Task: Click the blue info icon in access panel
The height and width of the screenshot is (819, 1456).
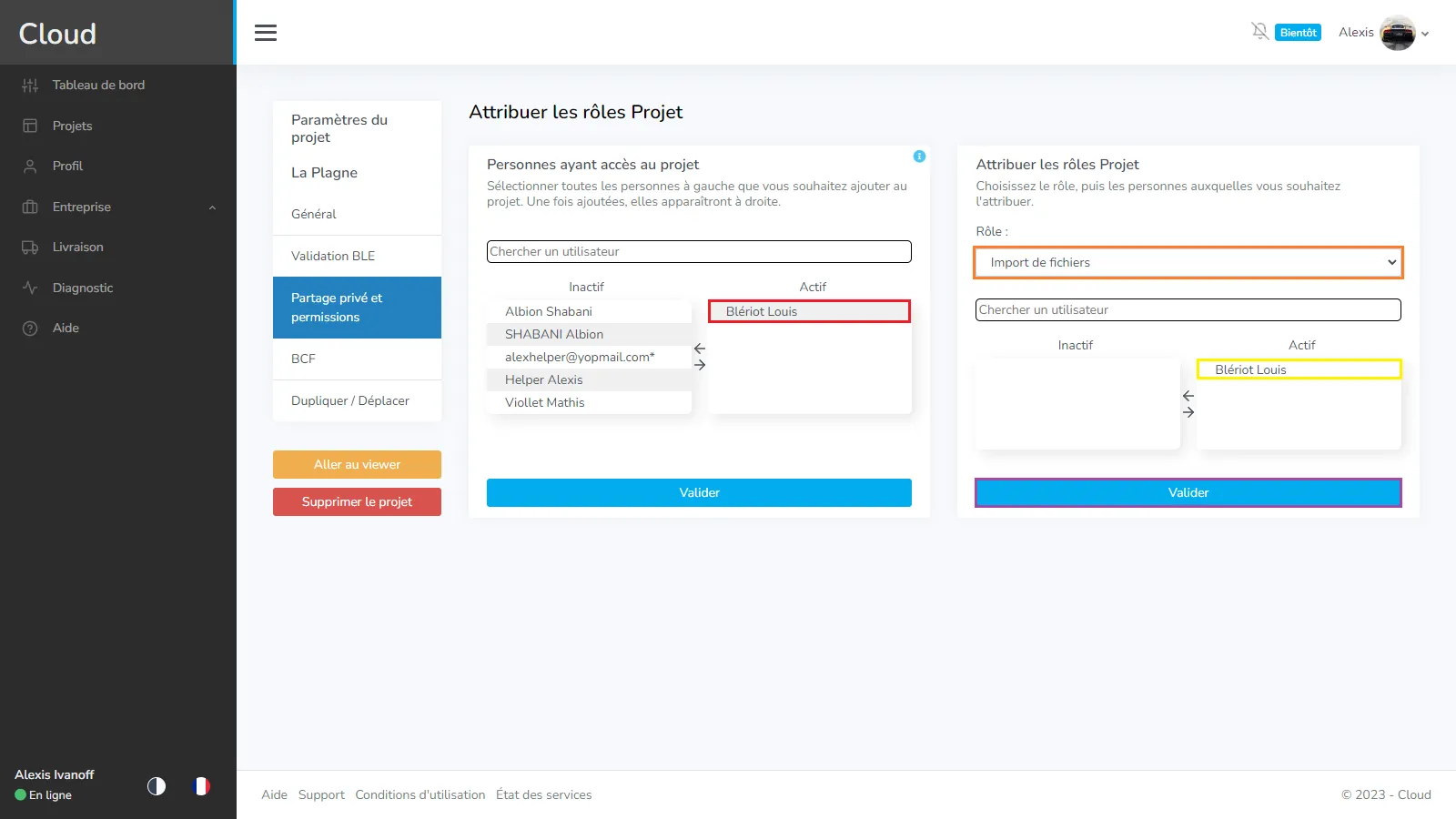Action: point(919,157)
